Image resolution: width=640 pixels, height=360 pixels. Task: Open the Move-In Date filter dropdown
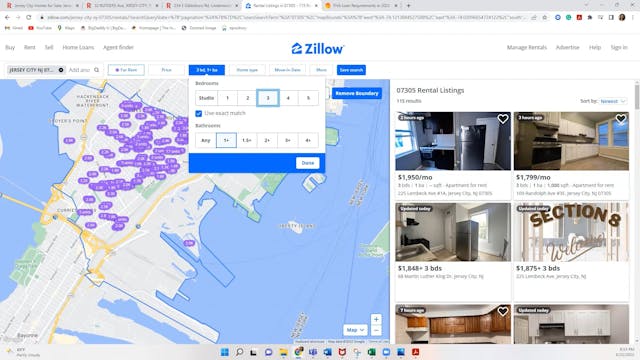coord(287,70)
